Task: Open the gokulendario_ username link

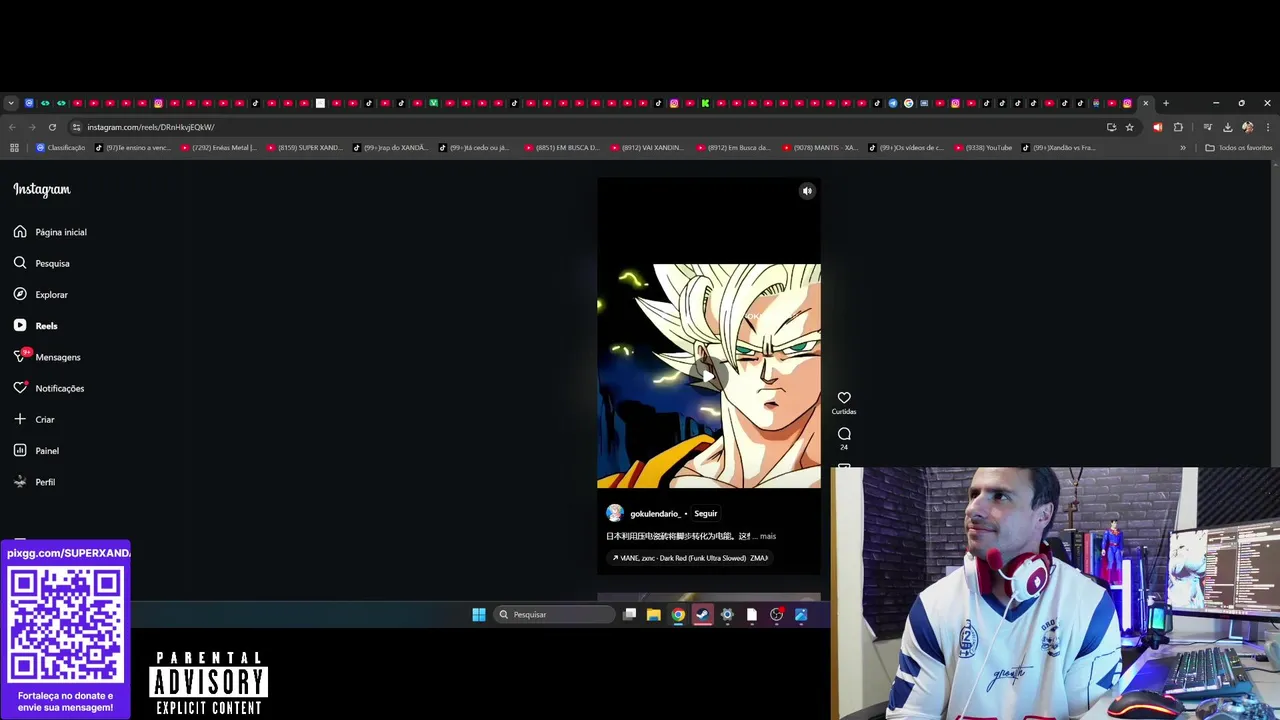Action: [655, 514]
